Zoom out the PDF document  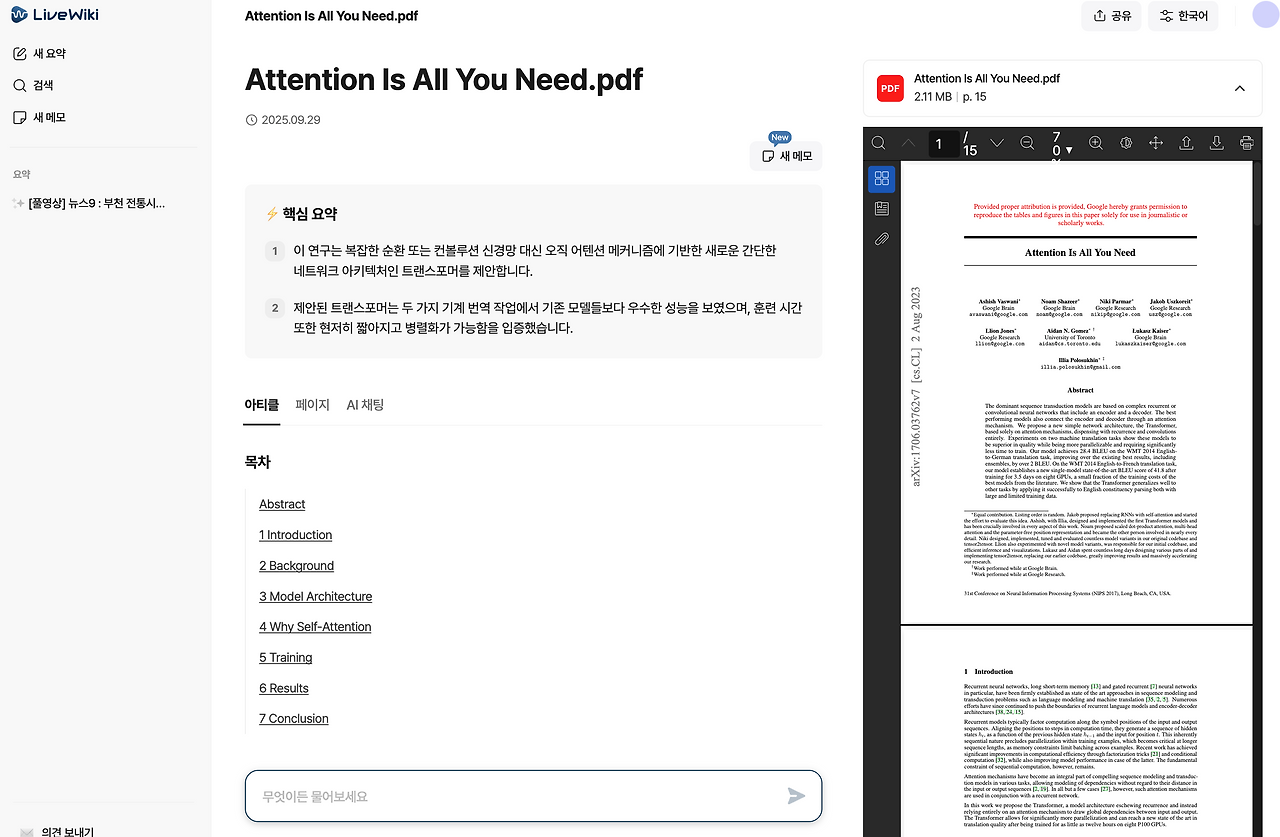(x=1027, y=143)
